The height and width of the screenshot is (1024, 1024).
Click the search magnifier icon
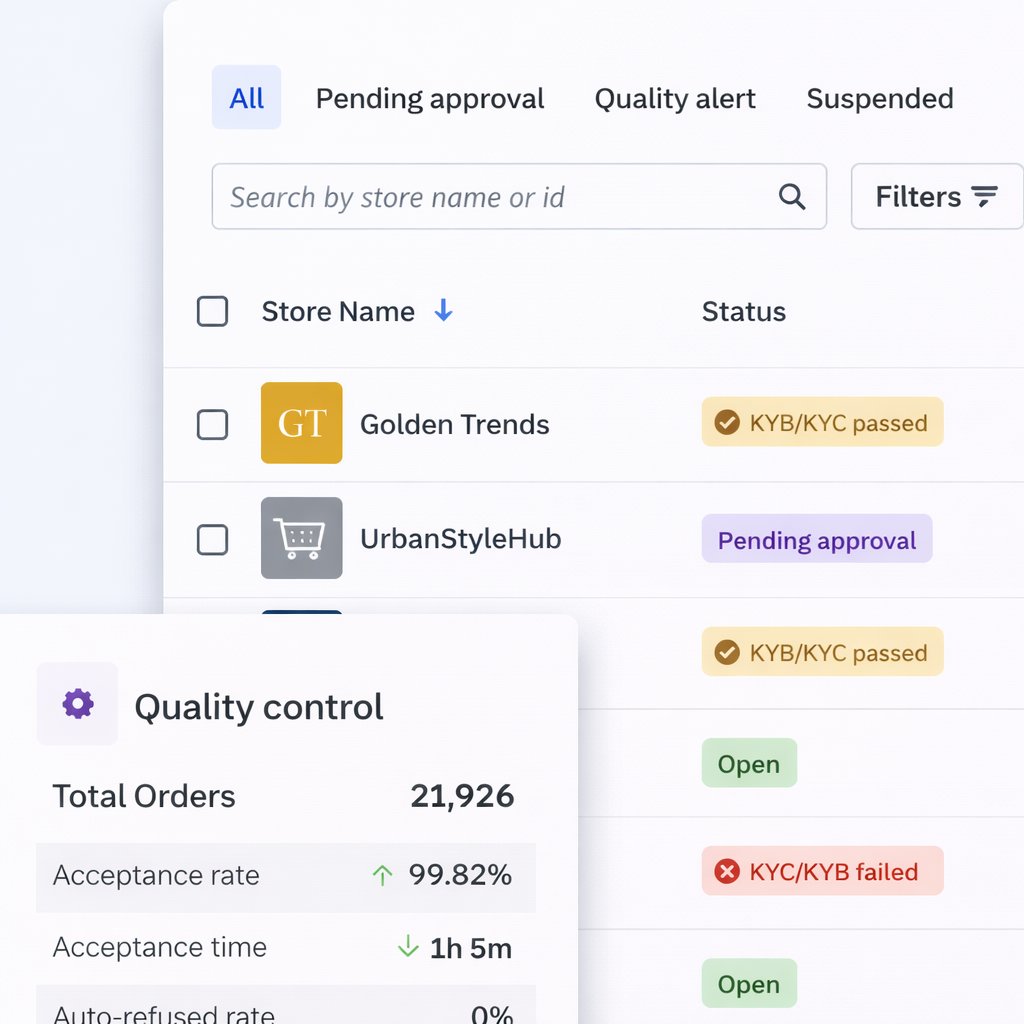pyautogui.click(x=792, y=197)
